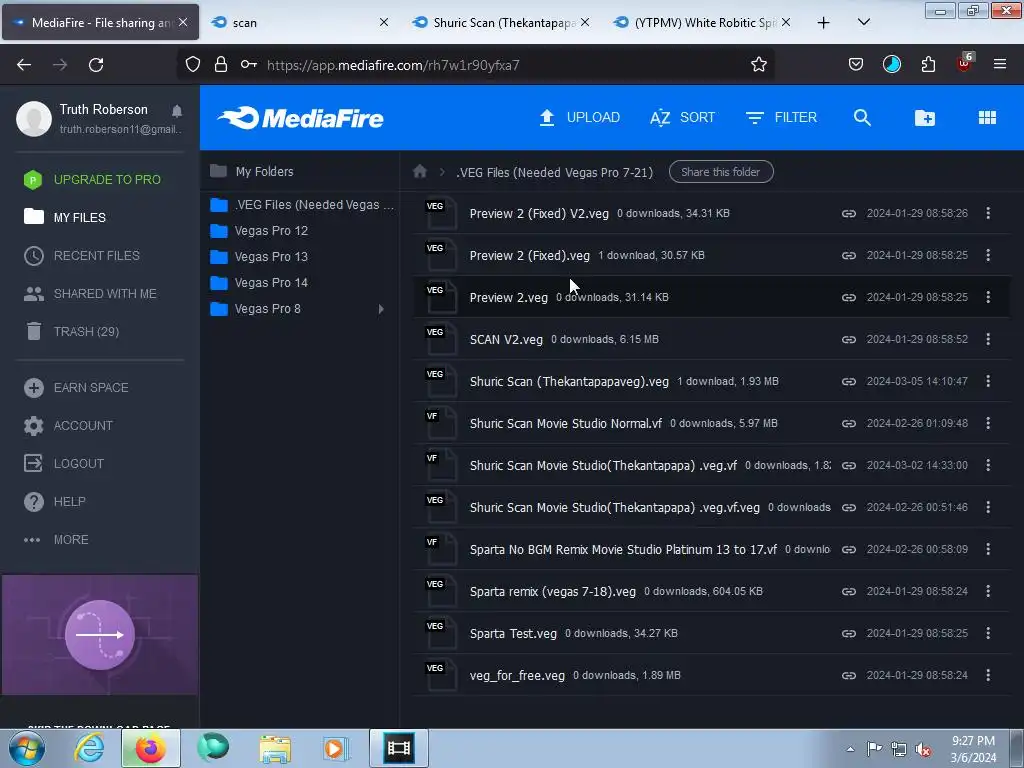1024x768 pixels.
Task: Select Vegas Pro 13 folder in tree
Action: [271, 257]
